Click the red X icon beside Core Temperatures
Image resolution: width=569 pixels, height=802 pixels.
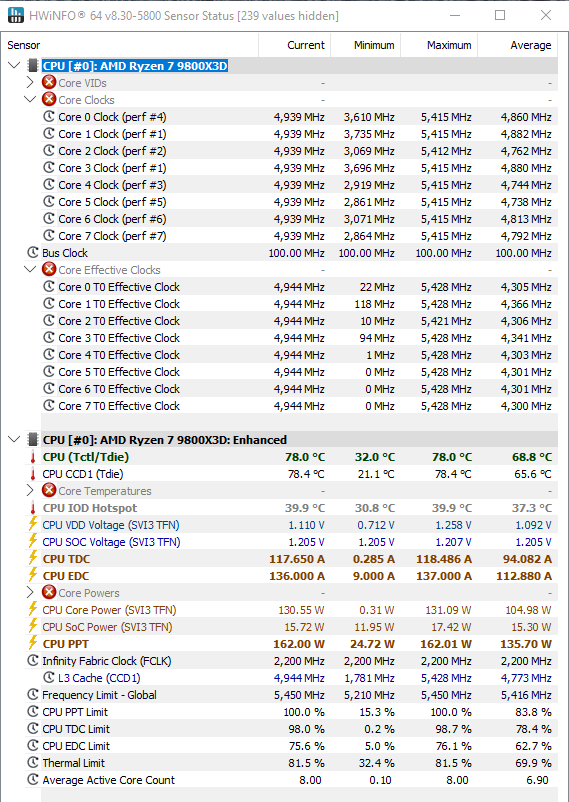49,490
